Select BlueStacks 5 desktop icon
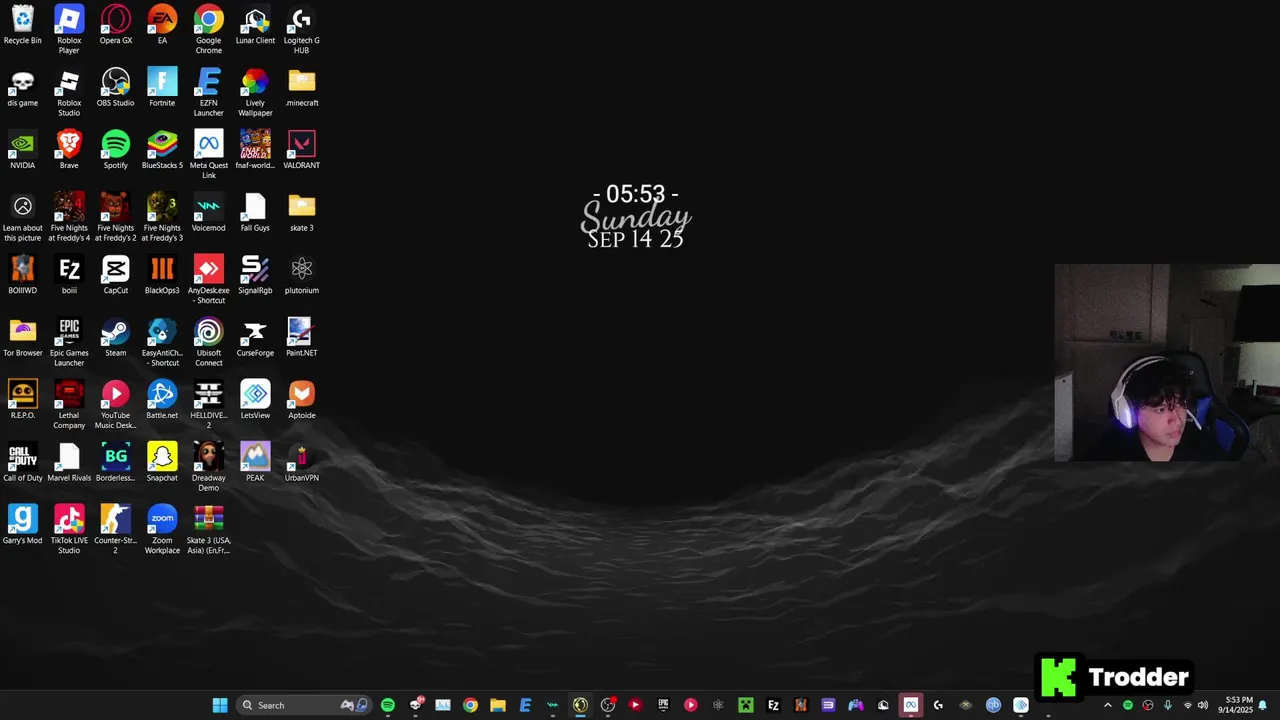Image resolution: width=1280 pixels, height=720 pixels. (162, 151)
